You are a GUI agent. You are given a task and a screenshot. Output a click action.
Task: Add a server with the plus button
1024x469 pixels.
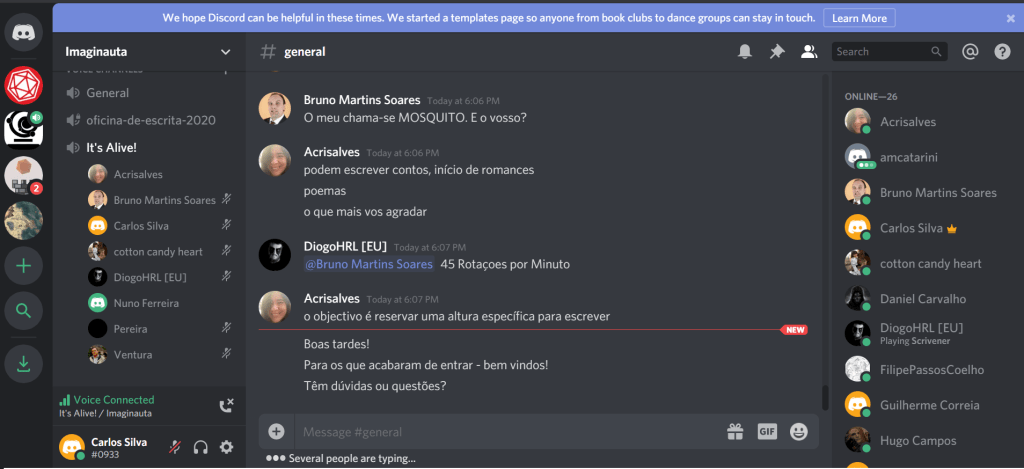click(x=24, y=266)
